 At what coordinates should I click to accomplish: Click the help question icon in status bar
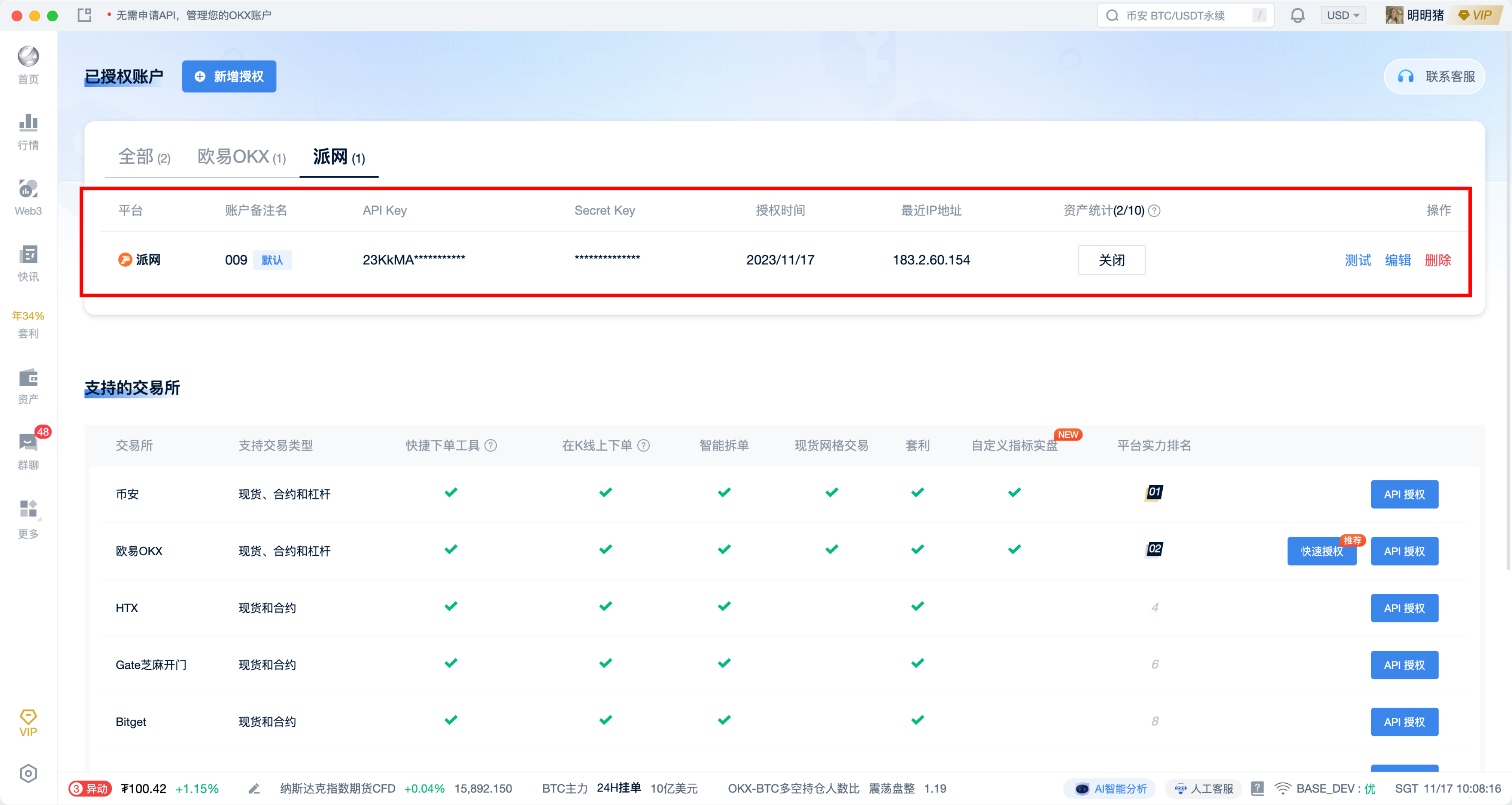point(1257,788)
